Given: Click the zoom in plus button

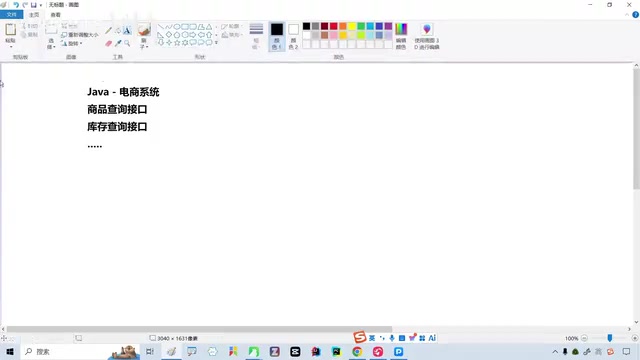Looking at the screenshot, I should [x=634, y=338].
